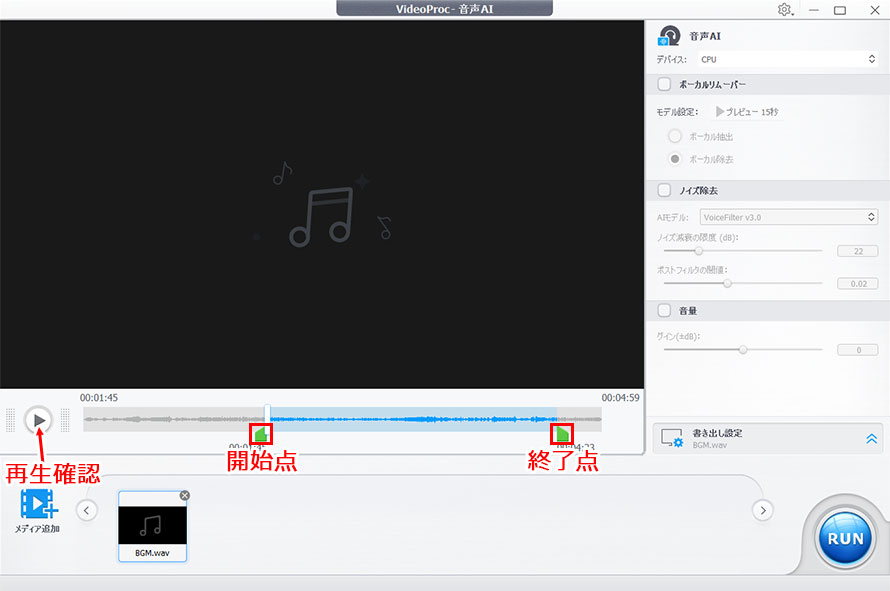The width and height of the screenshot is (890, 591).
Task: Select the BGM.wav thumbnail
Action: tap(152, 526)
